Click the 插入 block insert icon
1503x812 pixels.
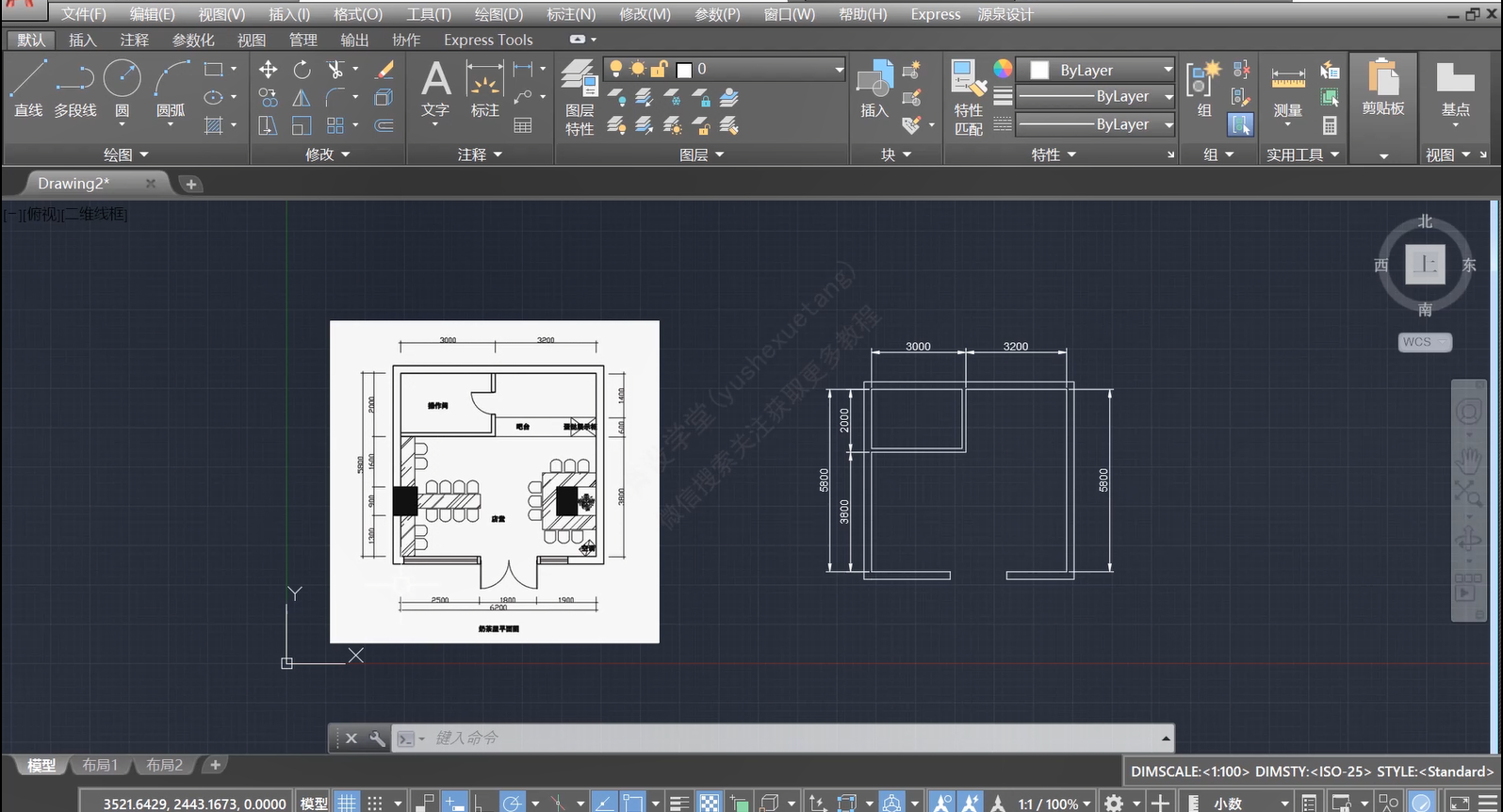874,89
